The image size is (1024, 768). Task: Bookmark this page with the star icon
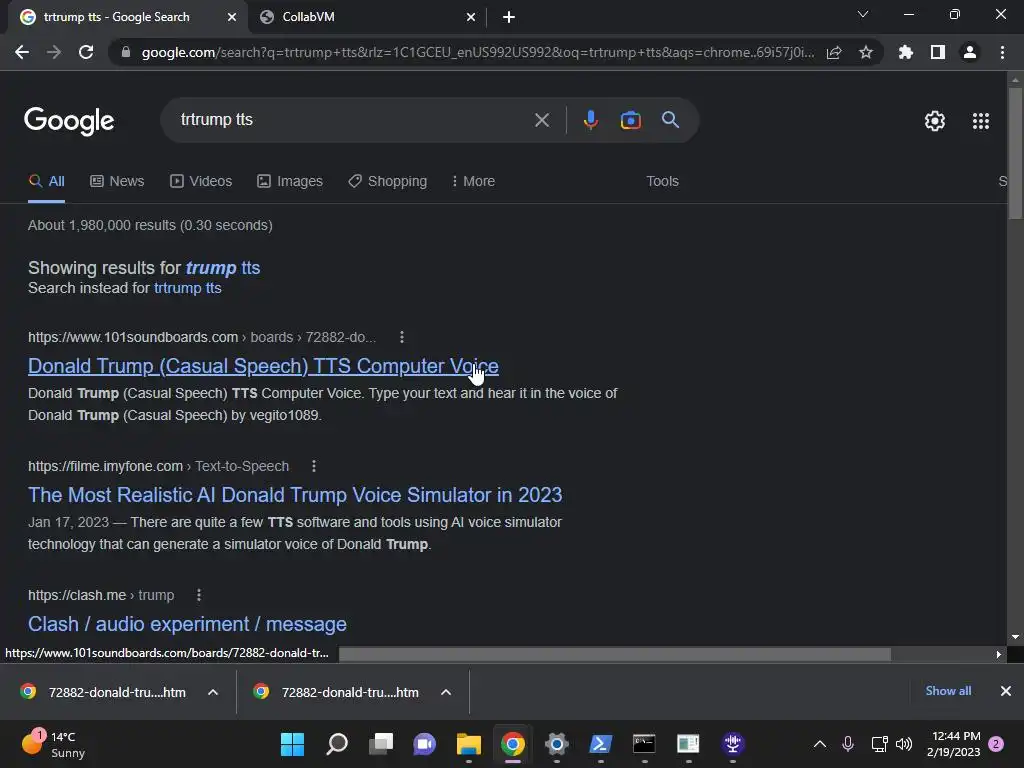click(866, 52)
